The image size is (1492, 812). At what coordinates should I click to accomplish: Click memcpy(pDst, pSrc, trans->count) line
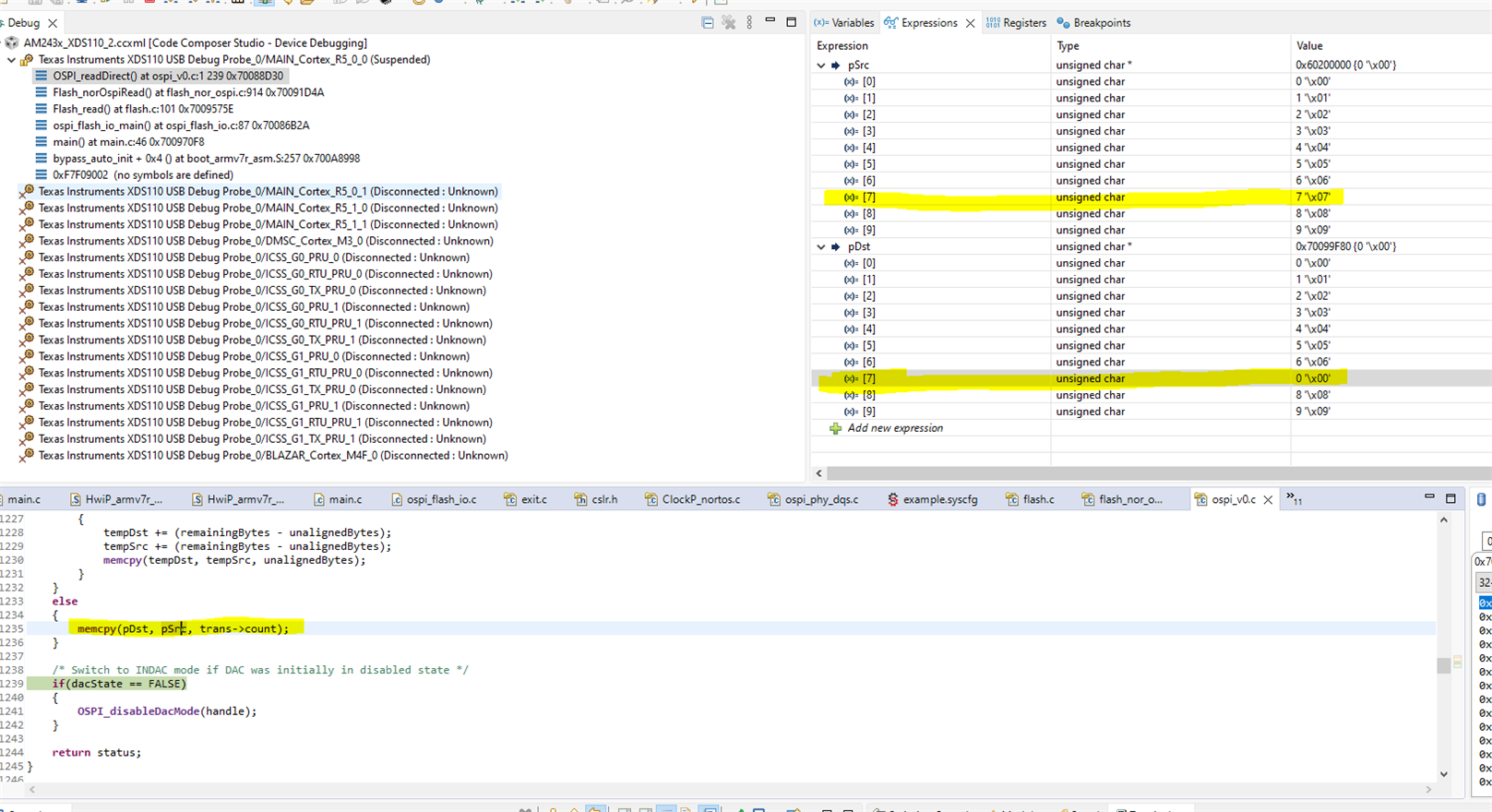point(183,629)
